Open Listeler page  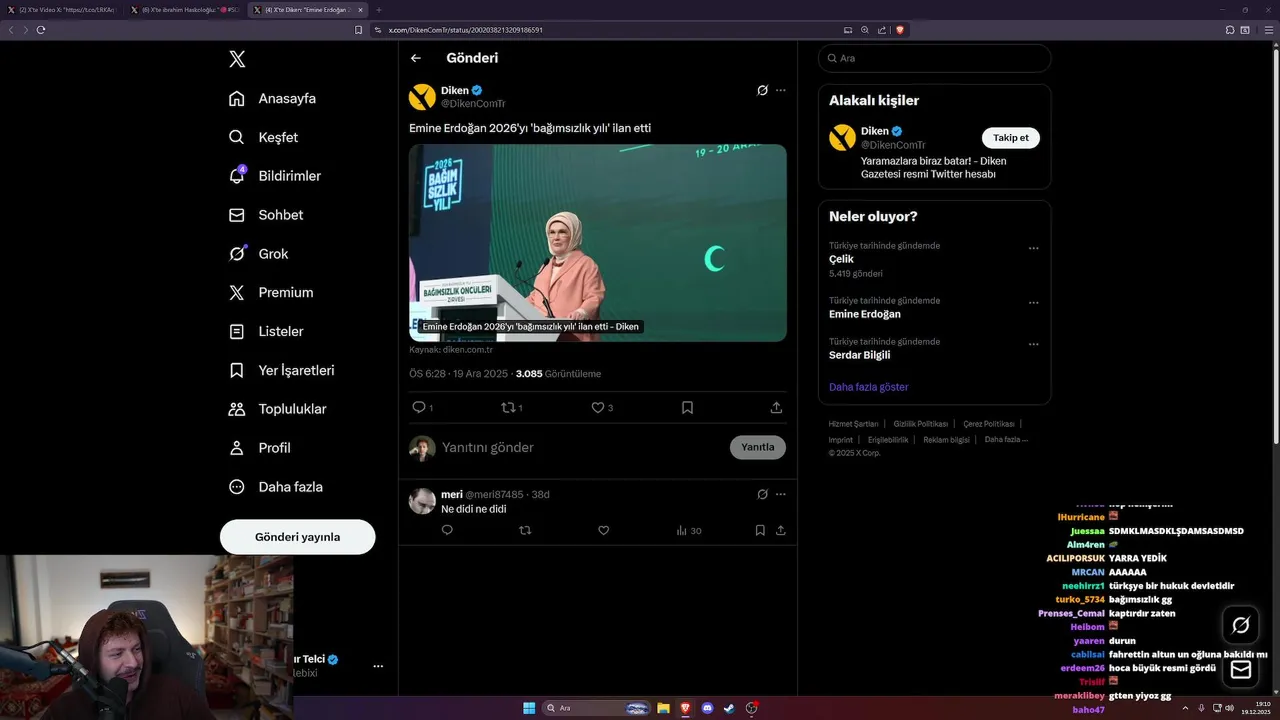266,331
